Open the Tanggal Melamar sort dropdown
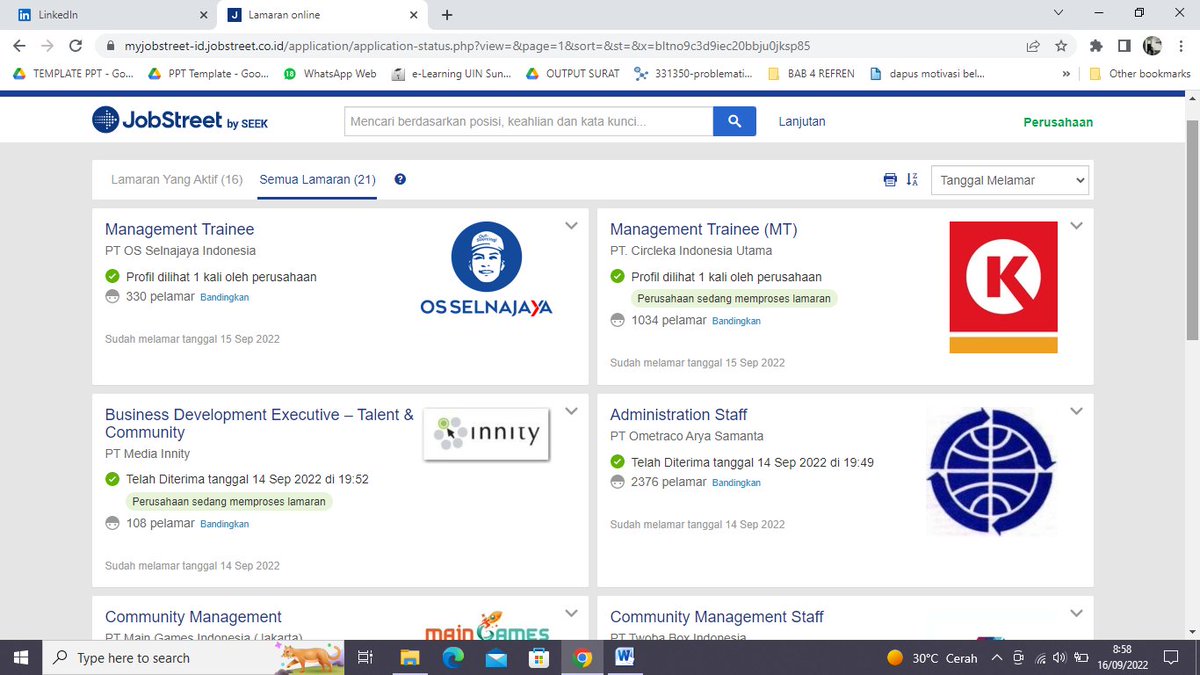The height and width of the screenshot is (675, 1200). pos(1010,180)
